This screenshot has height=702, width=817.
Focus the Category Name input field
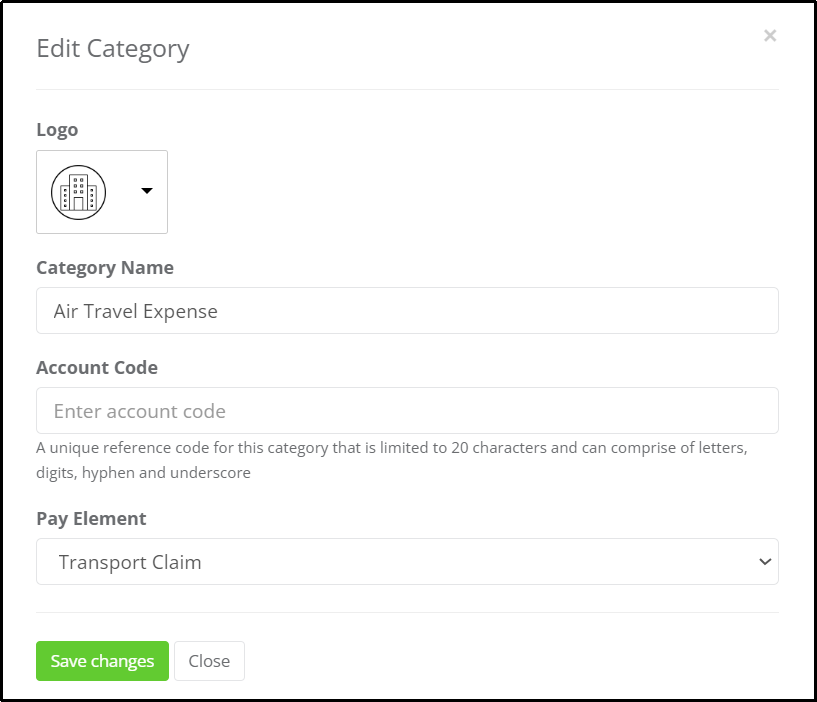[x=407, y=311]
